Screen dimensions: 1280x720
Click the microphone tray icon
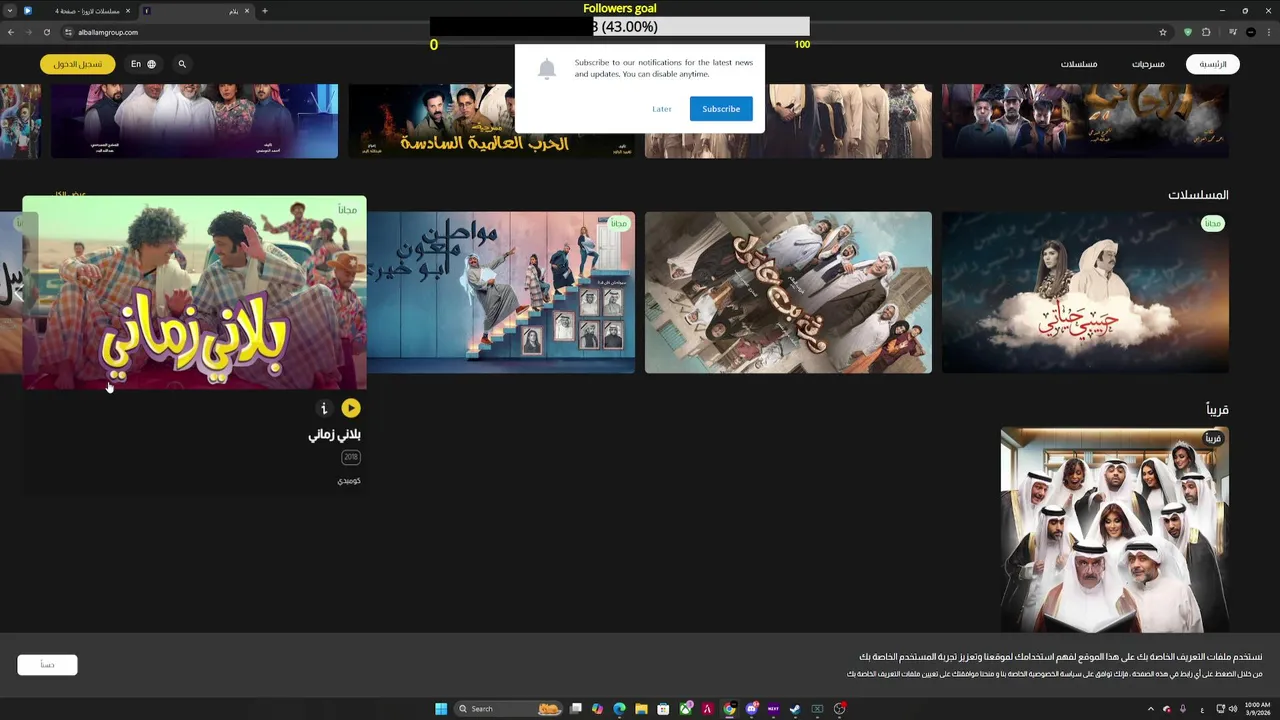point(1182,709)
